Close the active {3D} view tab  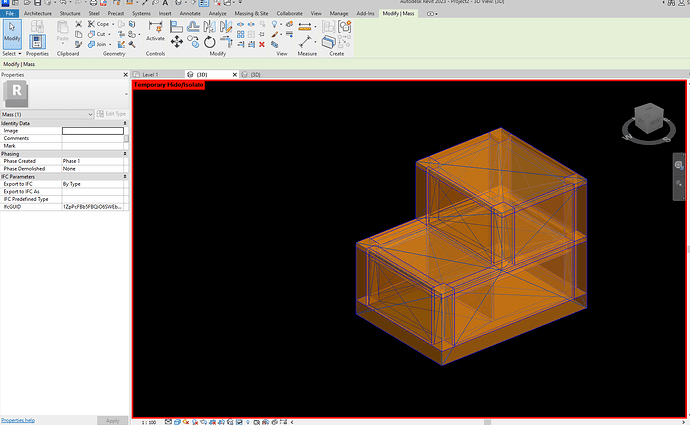pyautogui.click(x=235, y=75)
